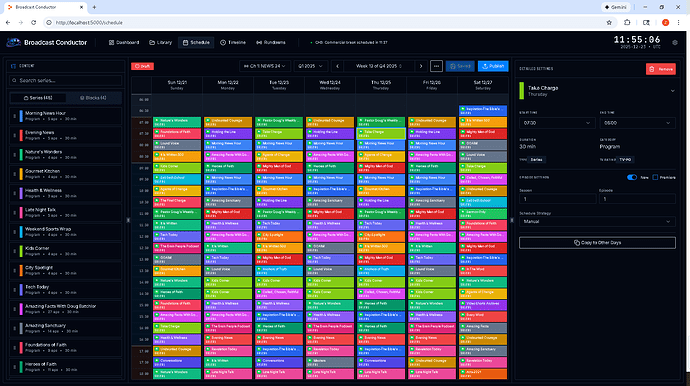Click the Wed 12/24 day column header

[330, 85]
